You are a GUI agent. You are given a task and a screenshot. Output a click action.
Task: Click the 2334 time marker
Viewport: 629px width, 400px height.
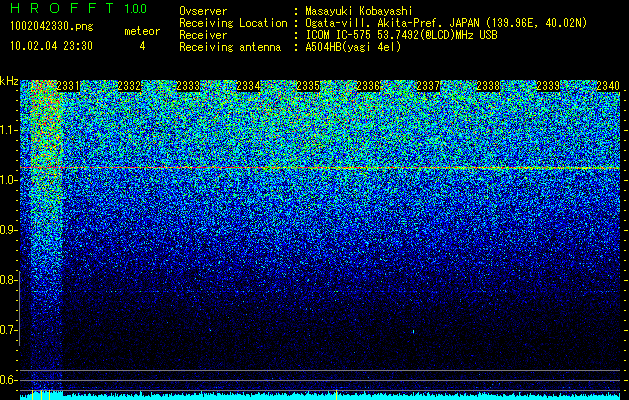[248, 86]
